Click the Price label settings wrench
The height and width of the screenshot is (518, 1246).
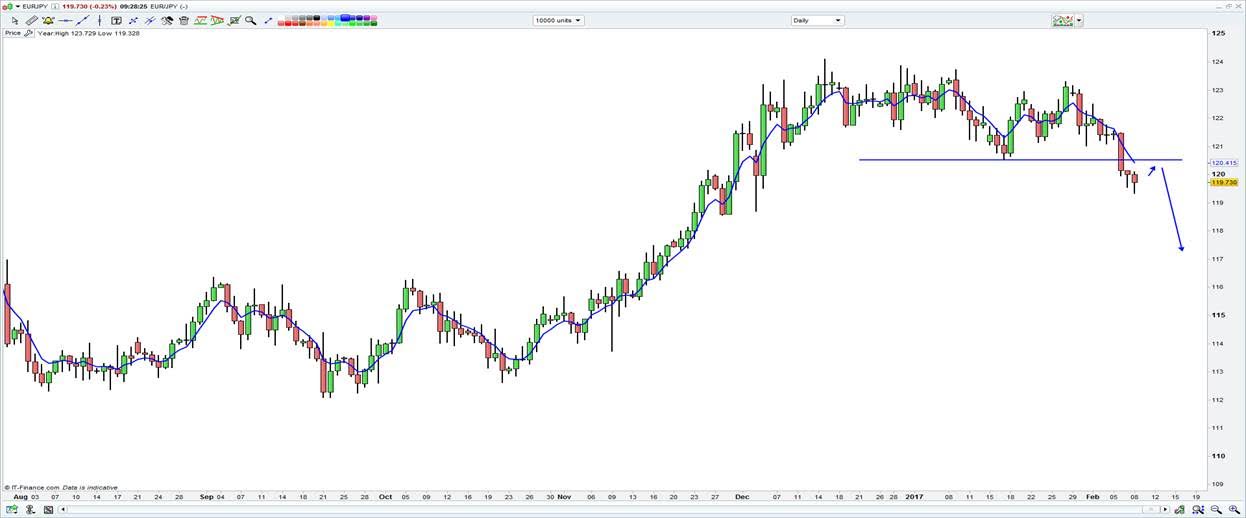point(29,33)
